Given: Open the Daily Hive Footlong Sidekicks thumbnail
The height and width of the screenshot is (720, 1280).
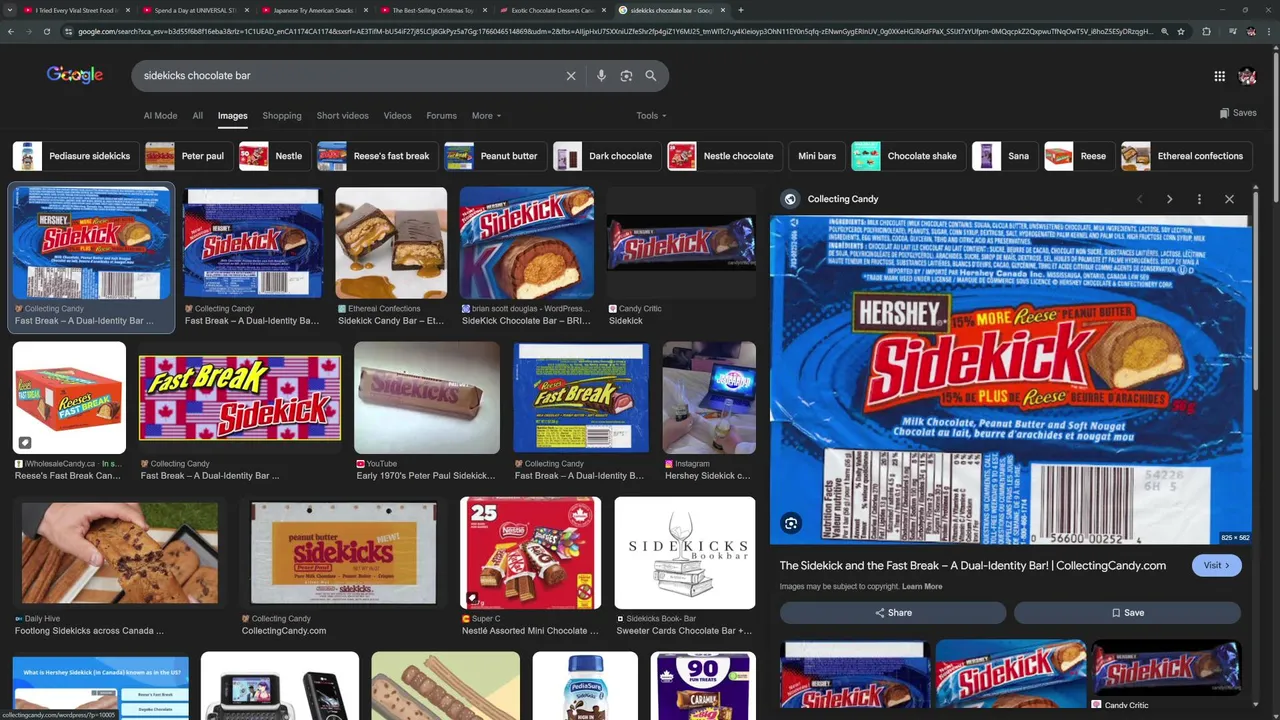Looking at the screenshot, I should 120,553.
